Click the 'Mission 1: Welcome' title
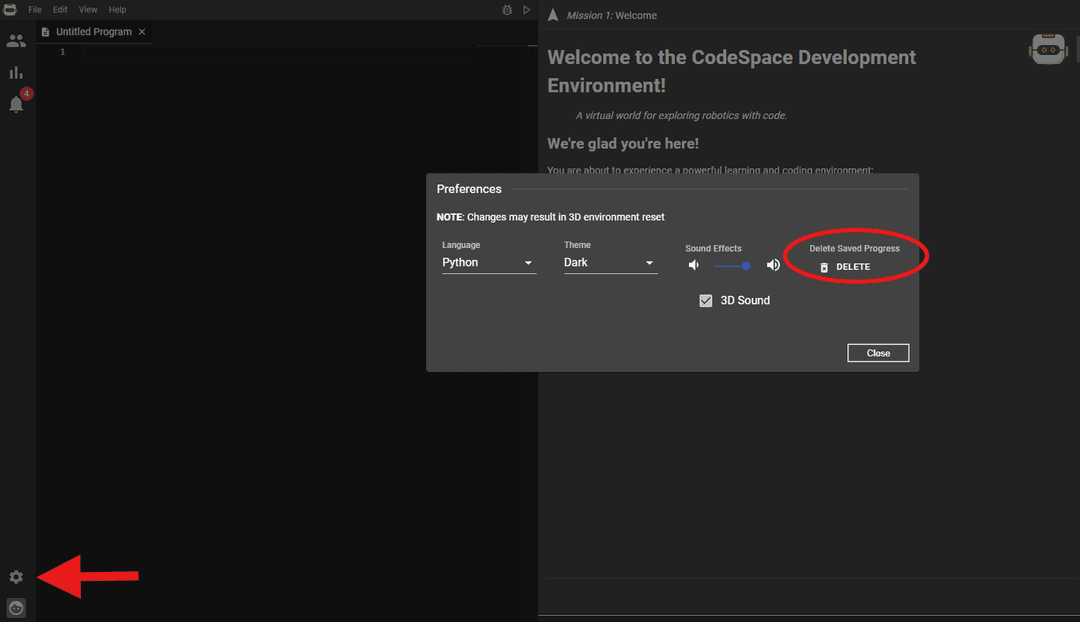Image resolution: width=1080 pixels, height=622 pixels. (x=612, y=15)
